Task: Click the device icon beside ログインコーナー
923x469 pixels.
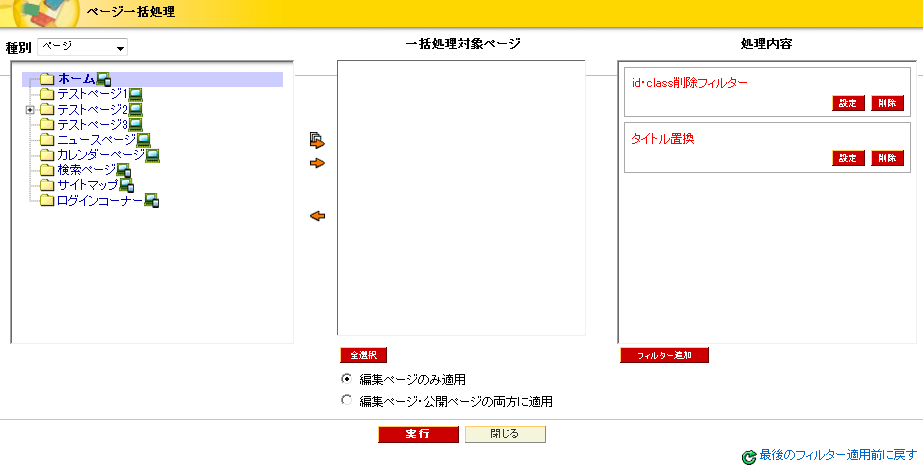Action: (x=151, y=201)
